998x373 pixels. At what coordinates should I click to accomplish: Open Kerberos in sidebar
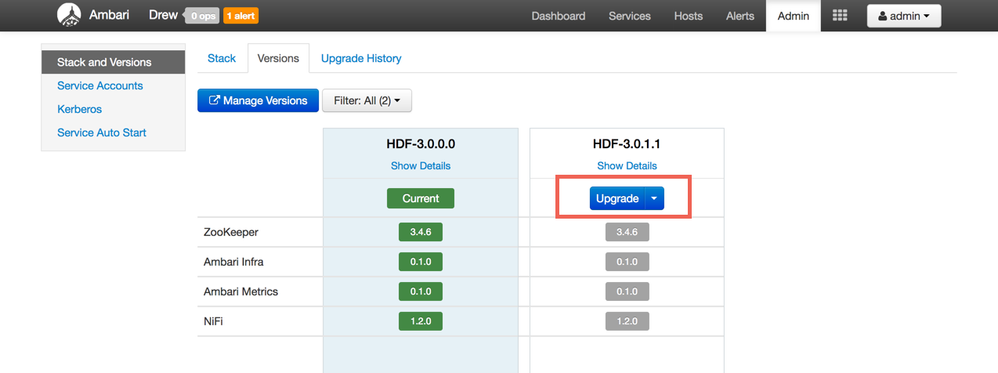coord(80,109)
